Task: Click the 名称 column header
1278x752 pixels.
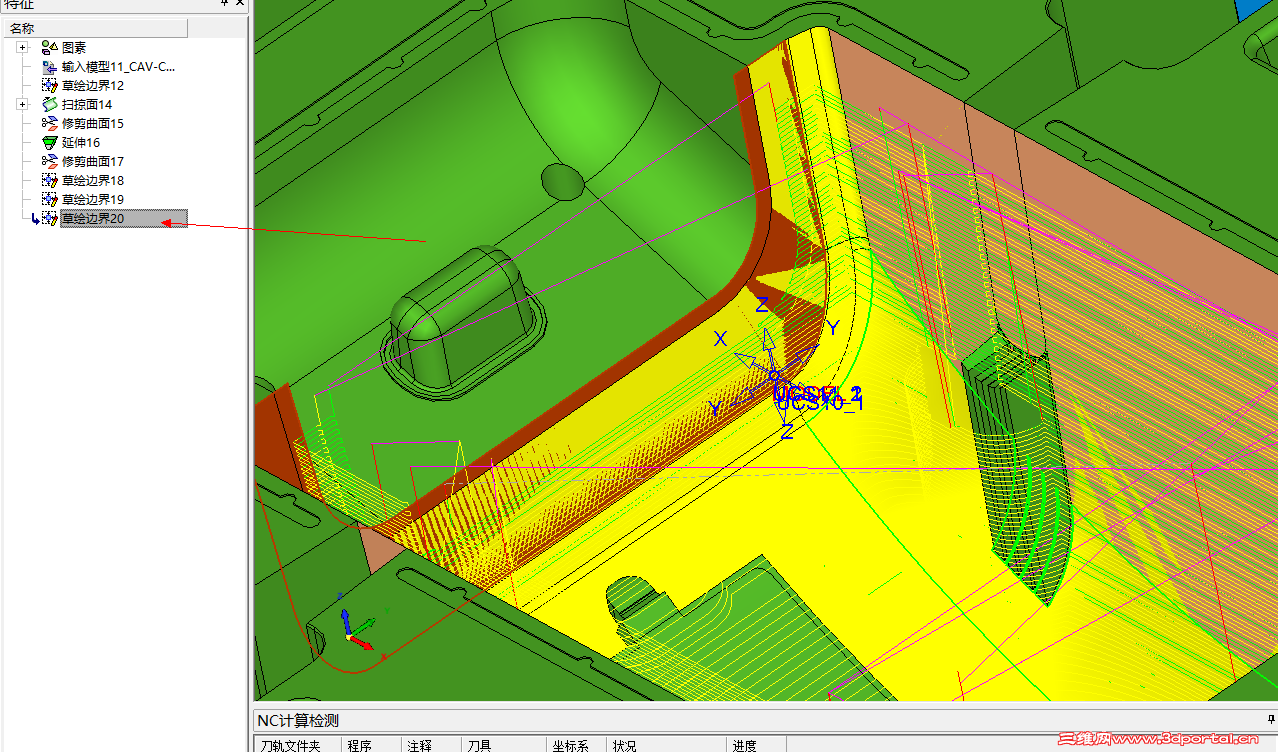Action: tap(94, 28)
